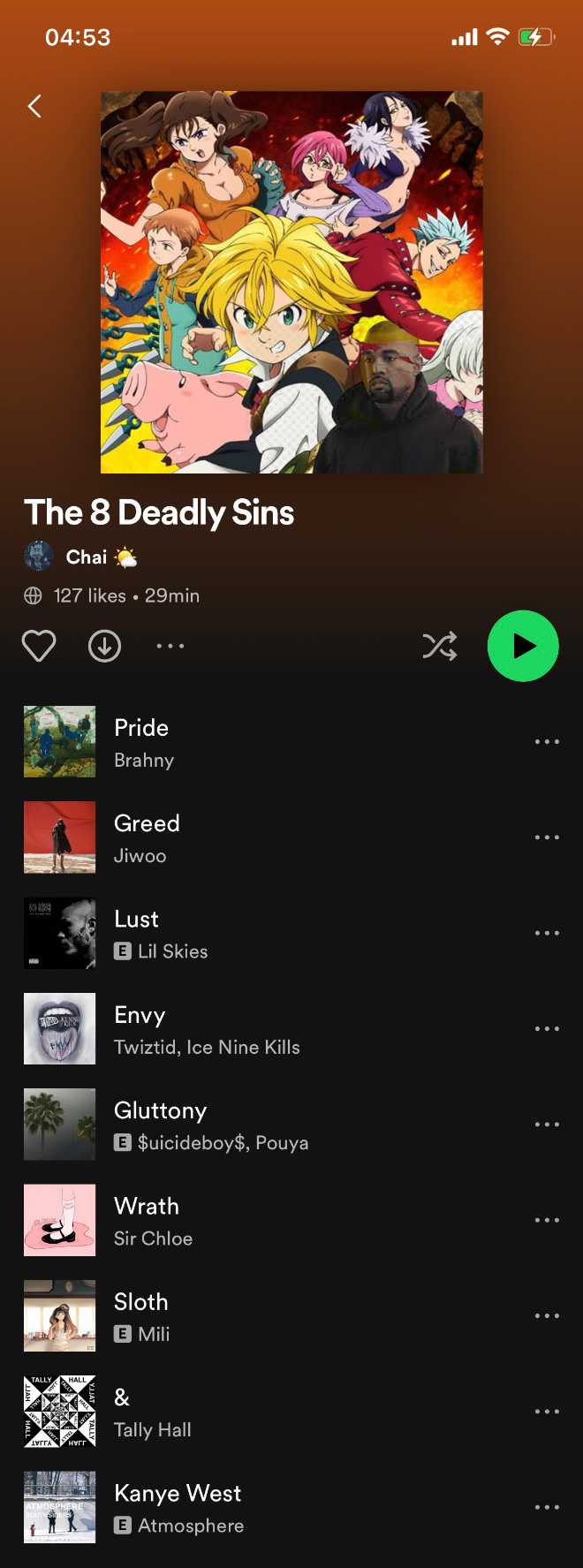Tap the battery indicator in status bar
Screen dimensions: 583x1568
(536, 37)
